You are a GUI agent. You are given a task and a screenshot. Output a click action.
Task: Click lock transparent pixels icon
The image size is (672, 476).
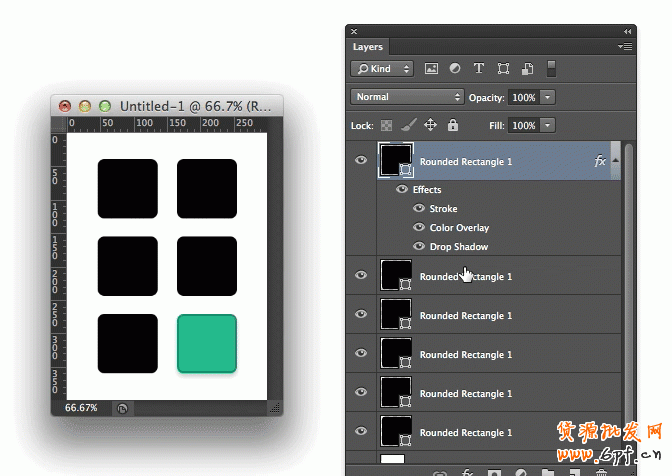click(x=387, y=126)
